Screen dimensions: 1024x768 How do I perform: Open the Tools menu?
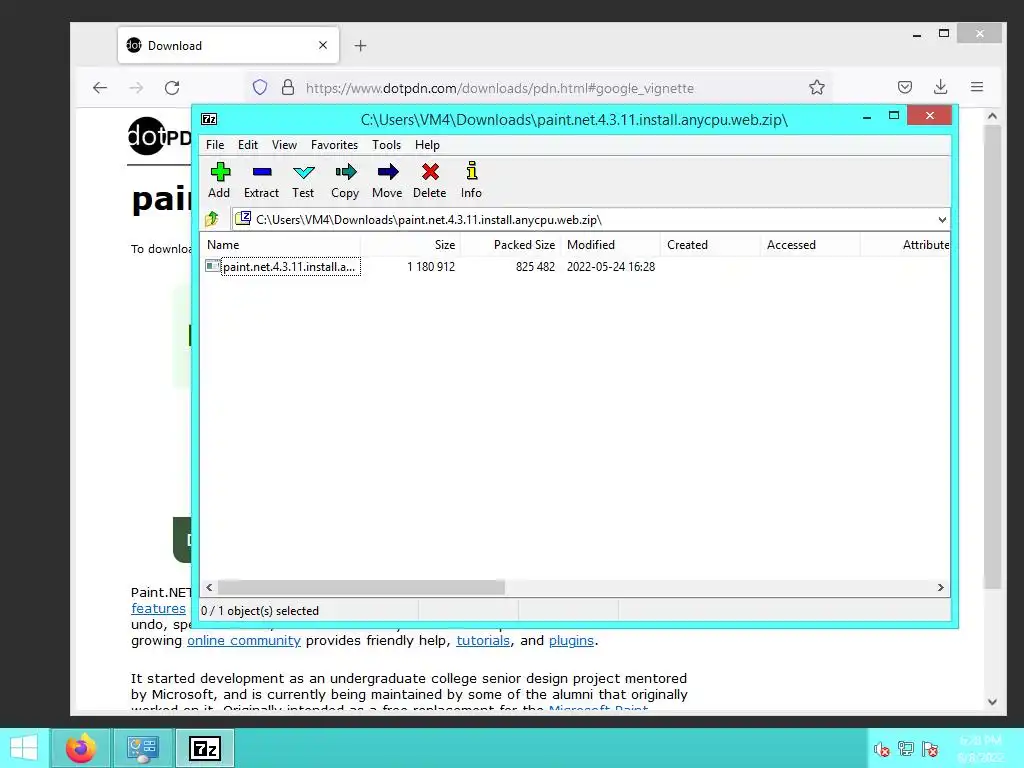(387, 145)
